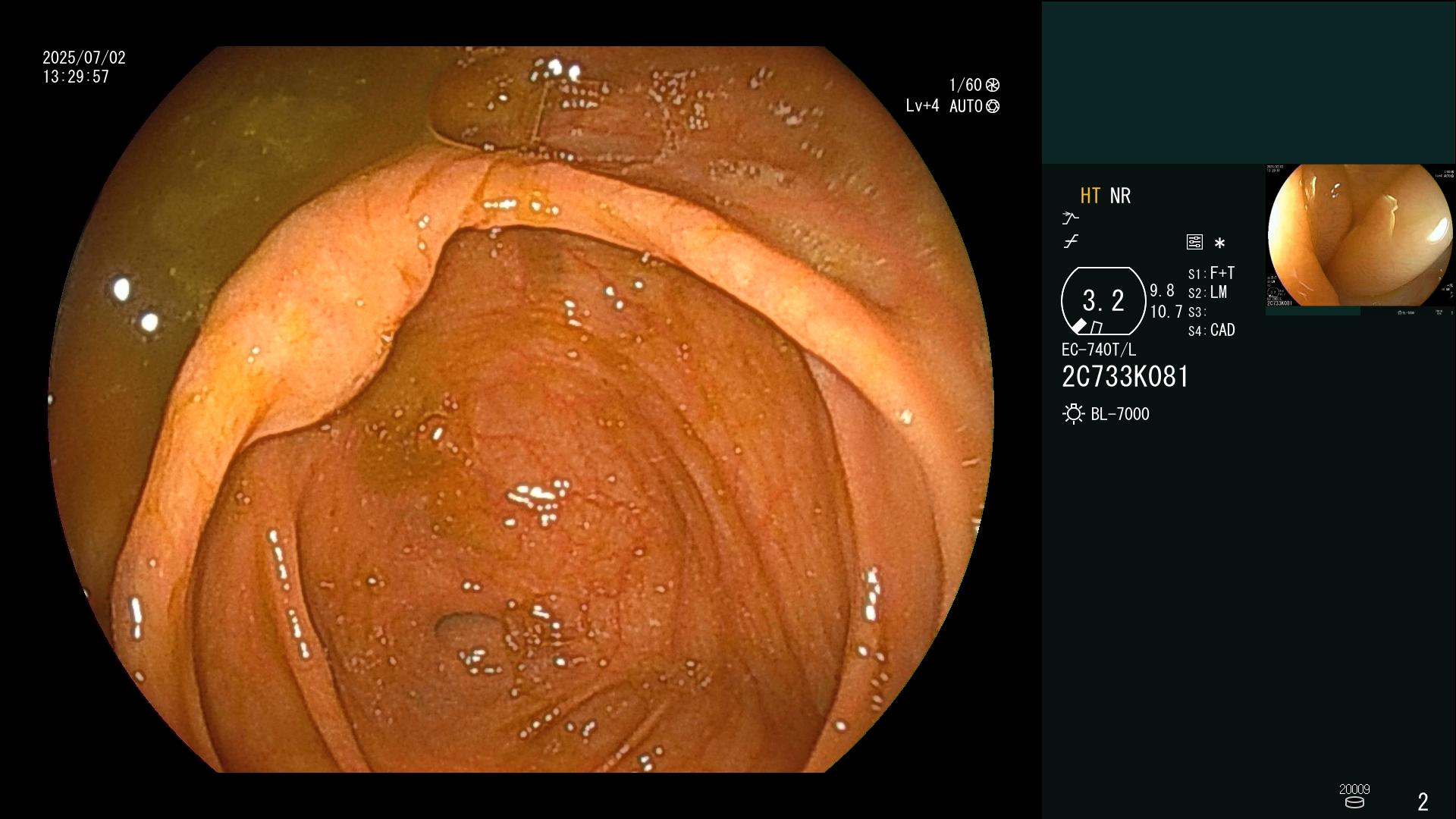Click the date 2025/07/02
The height and width of the screenshot is (819, 1456).
(x=84, y=58)
